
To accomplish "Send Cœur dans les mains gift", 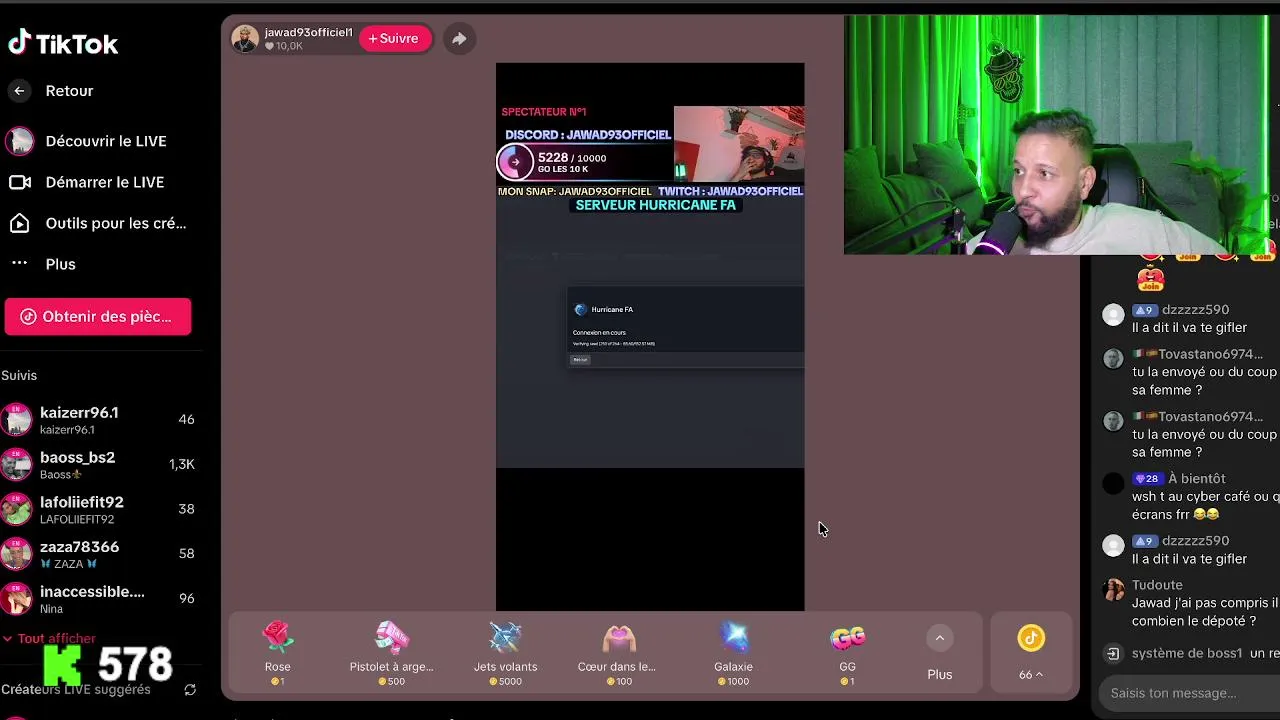I will click(x=618, y=652).
